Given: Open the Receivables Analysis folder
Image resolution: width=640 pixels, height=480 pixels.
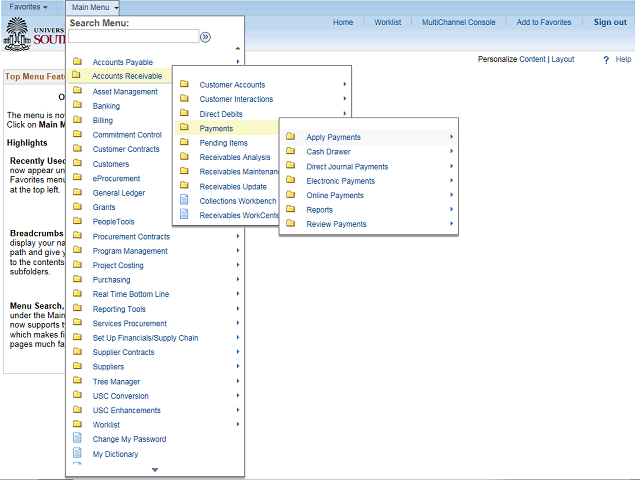Looking at the screenshot, I should 235,157.
